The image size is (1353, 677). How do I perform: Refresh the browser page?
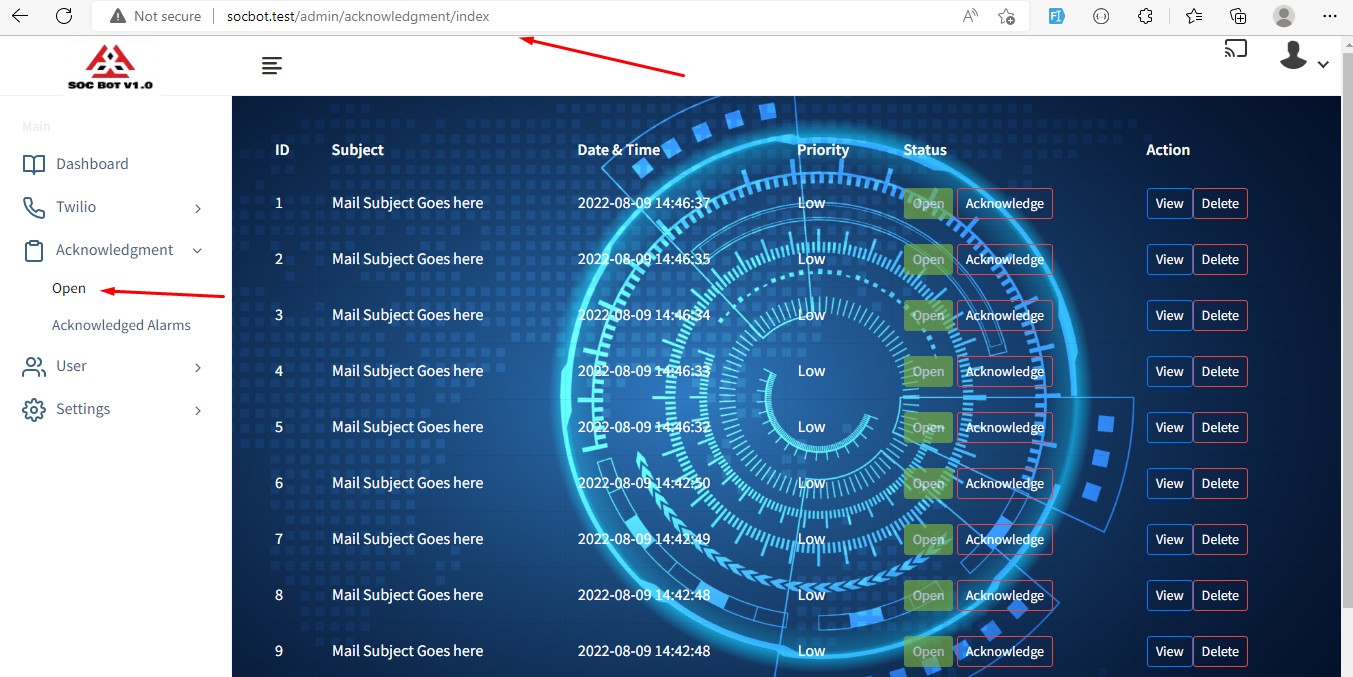click(x=64, y=16)
